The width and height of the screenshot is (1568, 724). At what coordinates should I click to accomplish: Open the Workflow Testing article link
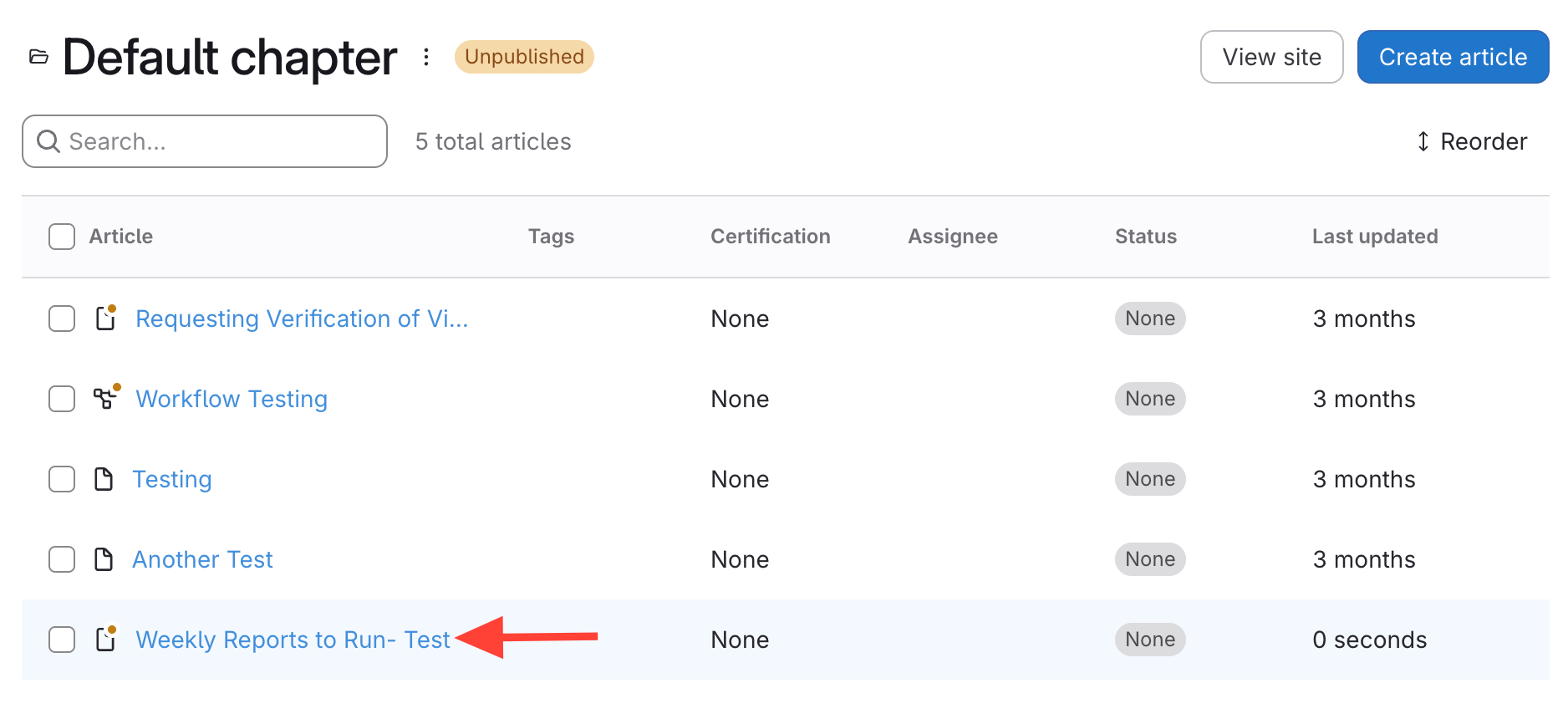click(232, 399)
